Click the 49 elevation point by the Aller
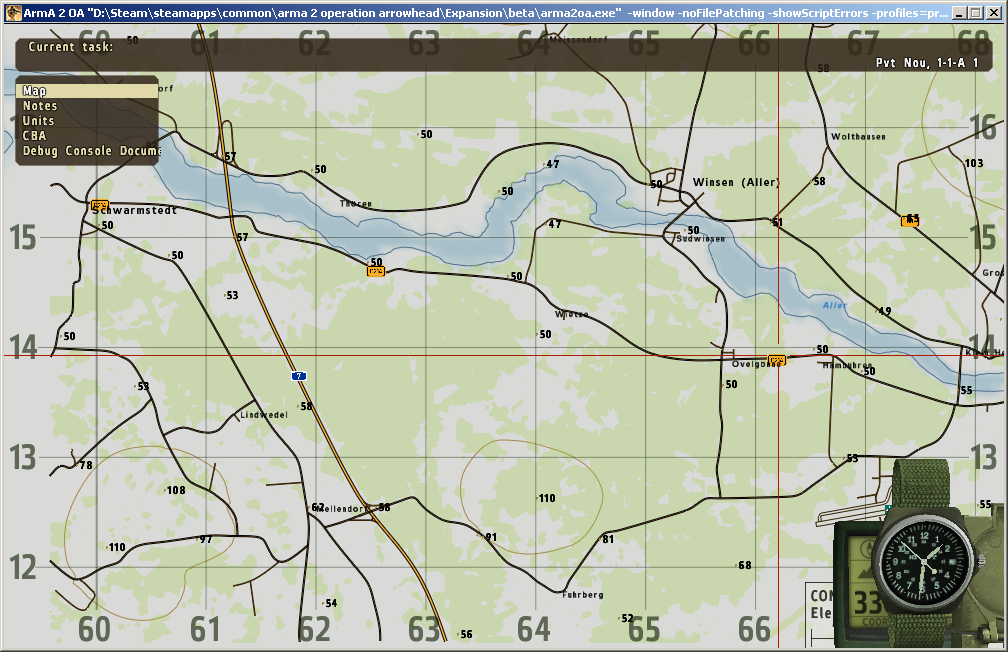The width and height of the screenshot is (1008, 652). tap(885, 311)
